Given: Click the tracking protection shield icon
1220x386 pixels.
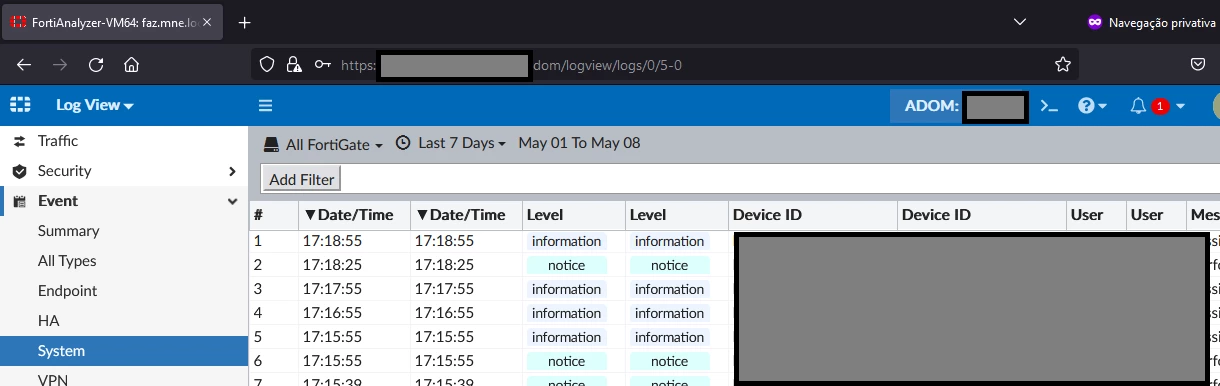Looking at the screenshot, I should point(267,65).
